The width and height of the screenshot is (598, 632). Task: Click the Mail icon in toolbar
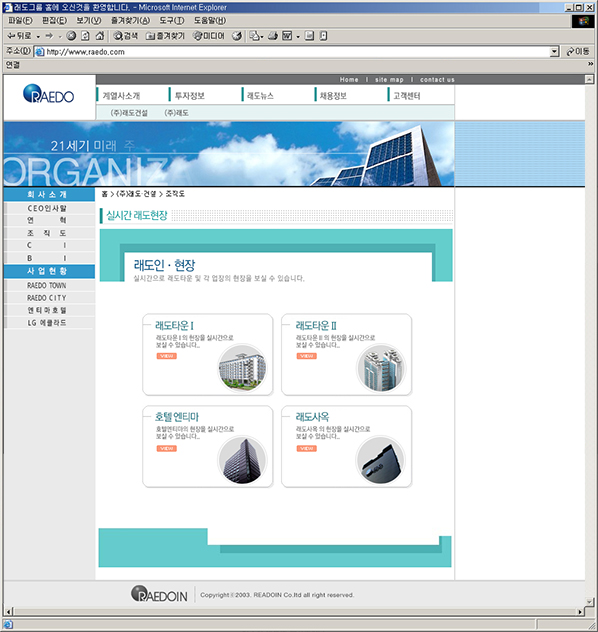coord(254,36)
